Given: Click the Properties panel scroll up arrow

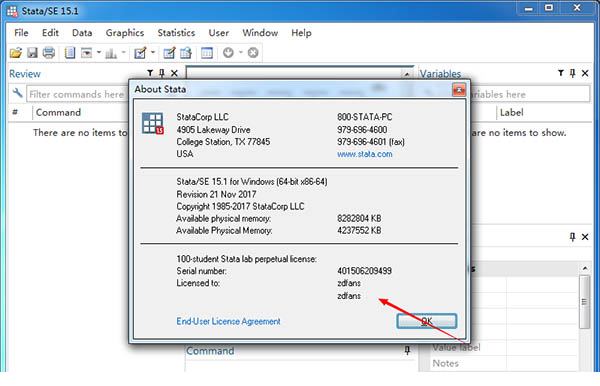Looking at the screenshot, I should (585, 268).
